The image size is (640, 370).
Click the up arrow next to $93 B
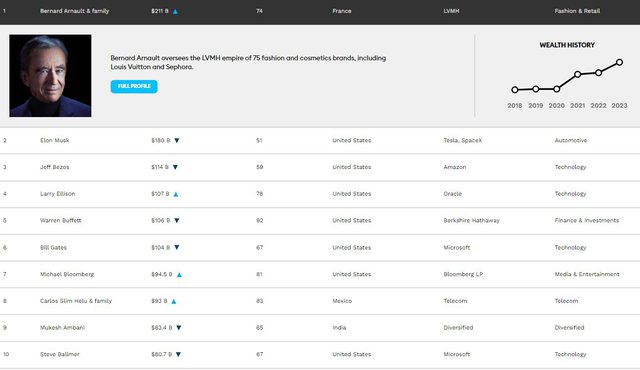pos(173,301)
